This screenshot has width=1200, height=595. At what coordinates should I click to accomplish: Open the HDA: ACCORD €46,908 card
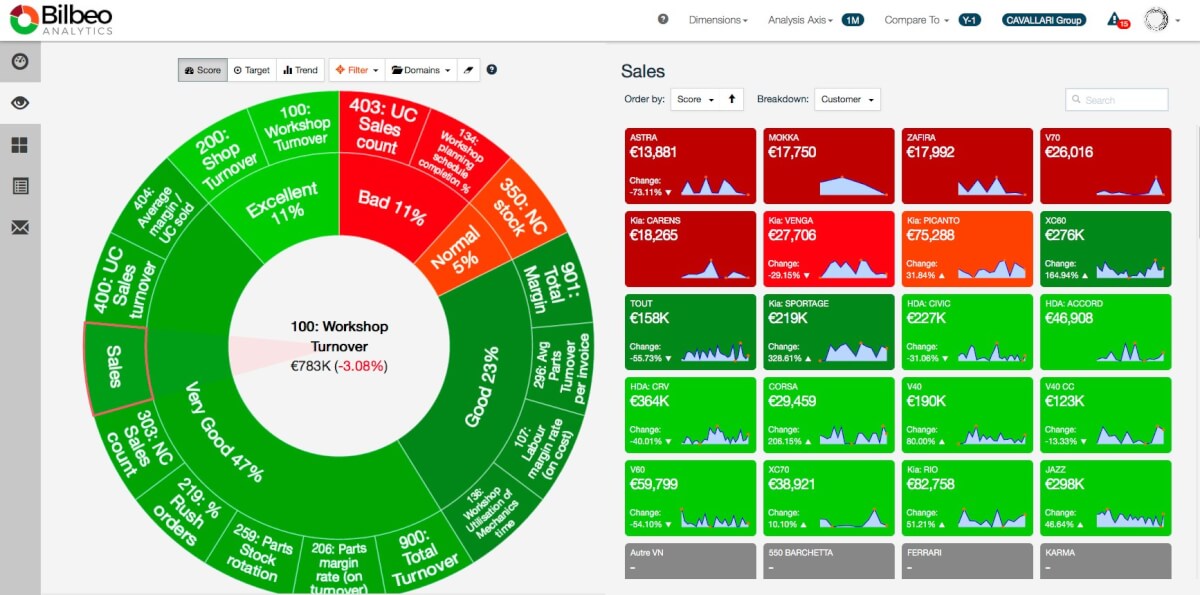[x=1105, y=332]
